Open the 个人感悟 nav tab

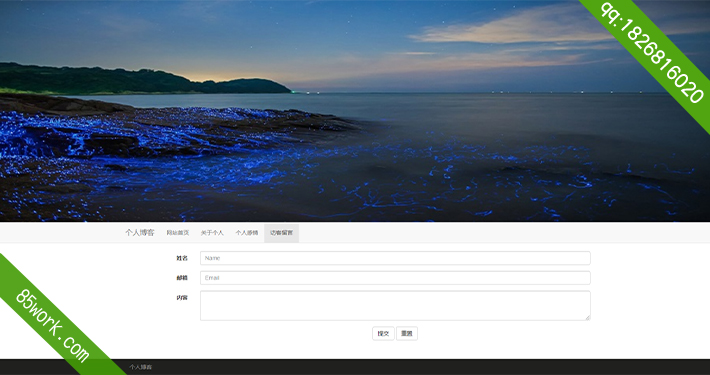[x=247, y=233]
